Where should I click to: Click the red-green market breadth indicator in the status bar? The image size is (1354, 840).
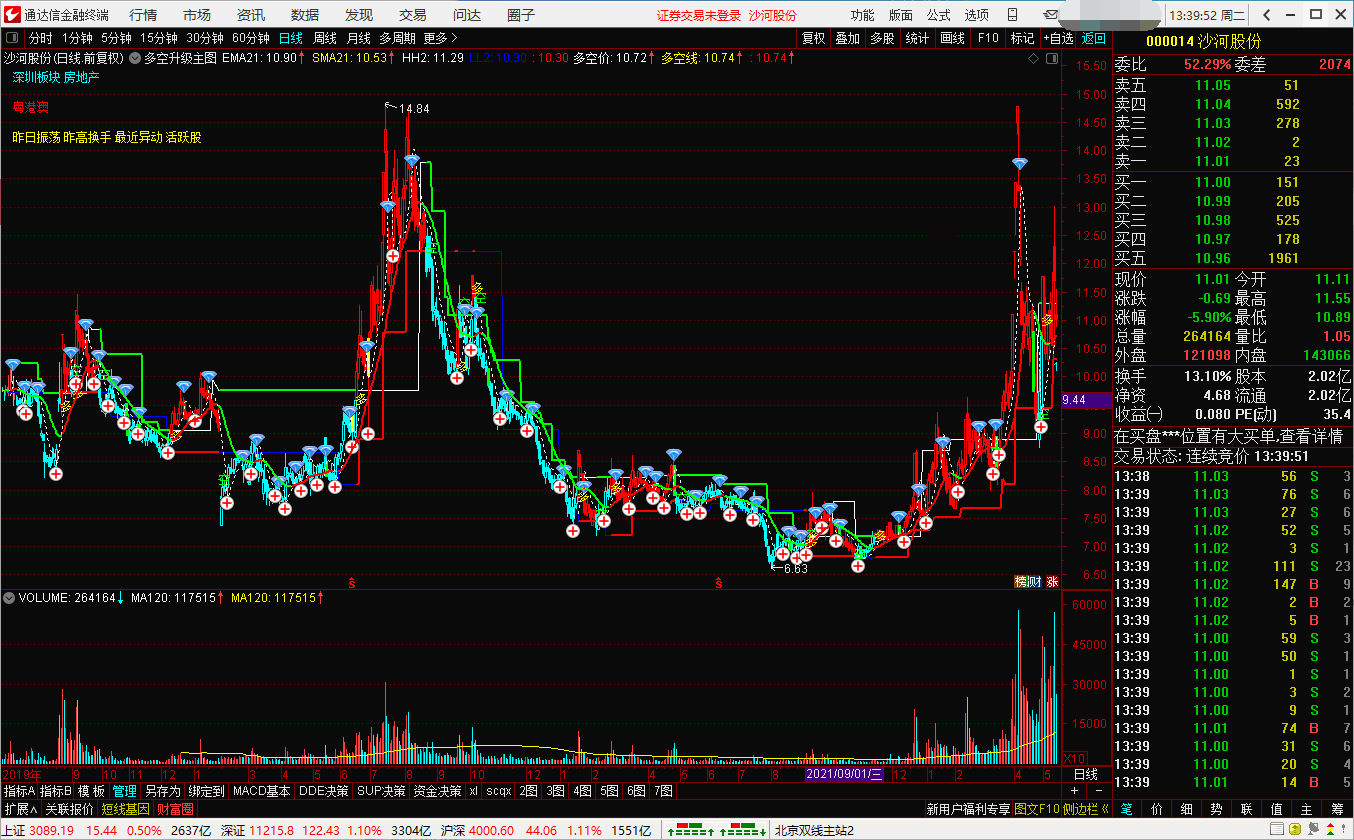coord(716,830)
